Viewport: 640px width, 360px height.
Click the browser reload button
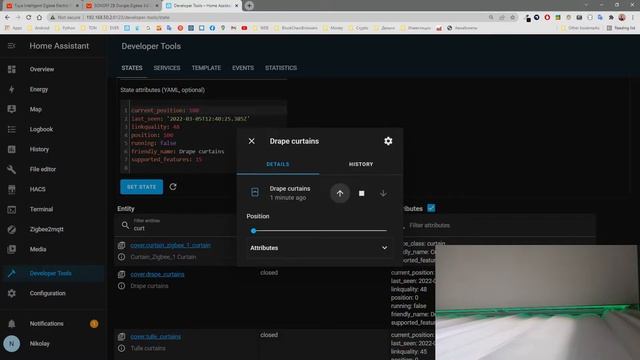(x=28, y=18)
